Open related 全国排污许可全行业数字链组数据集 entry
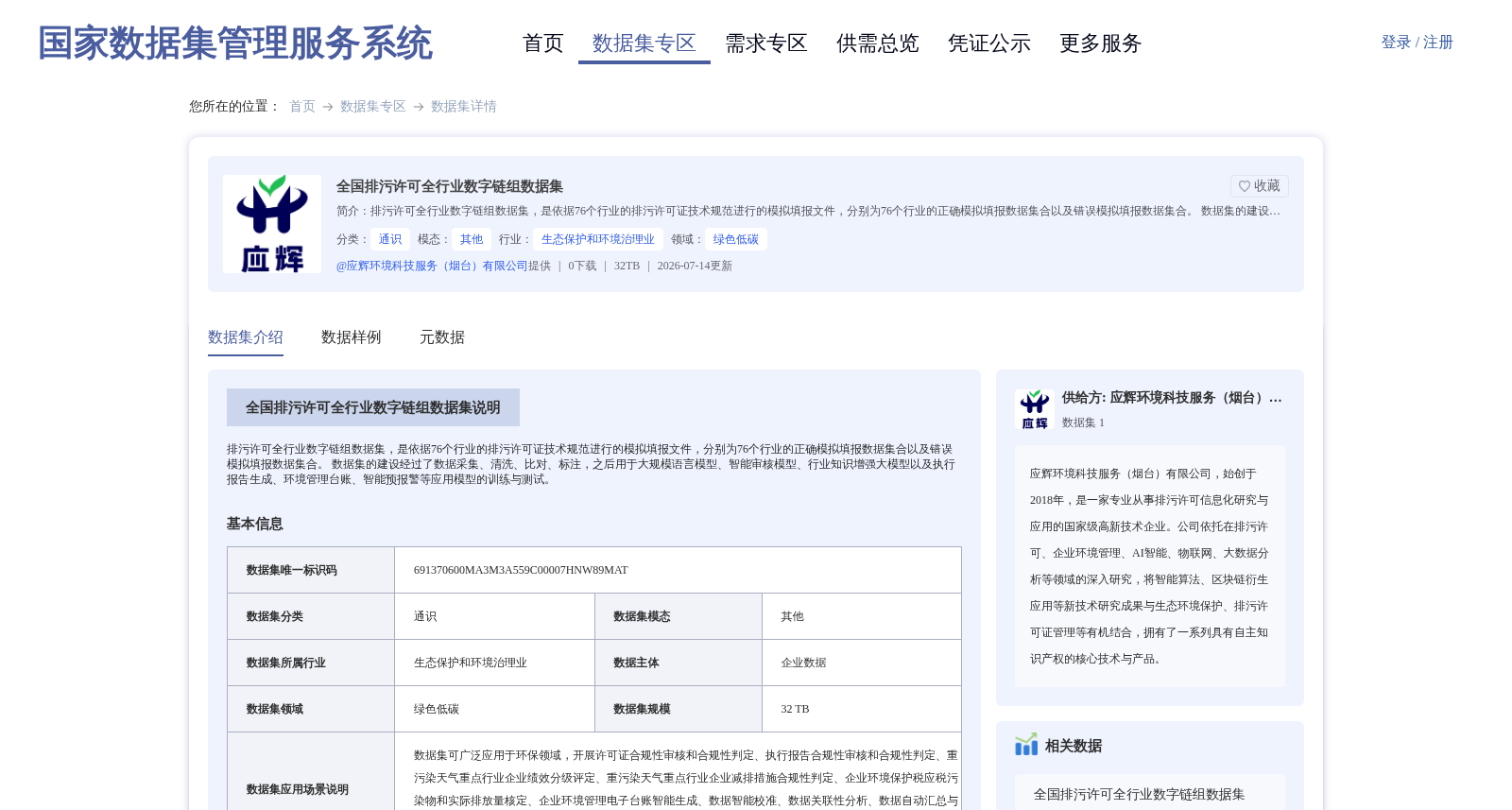1512x810 pixels. coord(1139,795)
